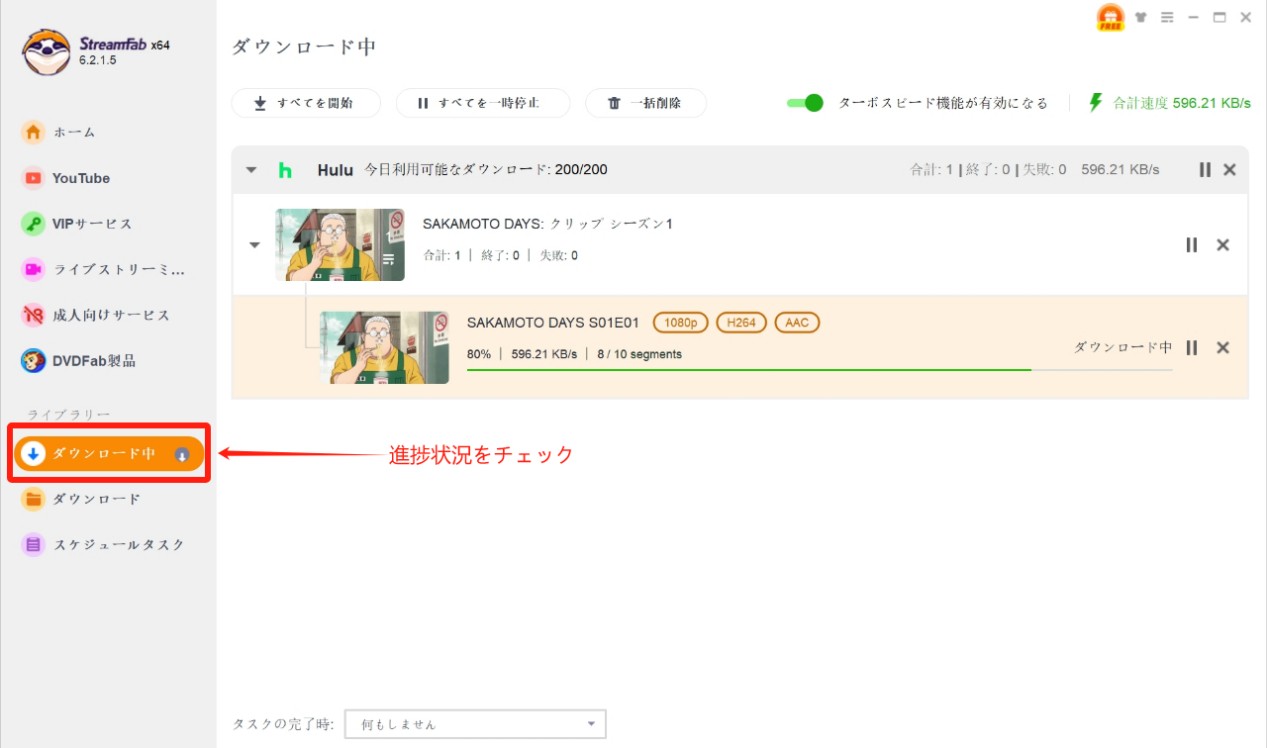Delete the SAKAMOTO DAYS season task
1267x748 pixels.
[x=1222, y=245]
